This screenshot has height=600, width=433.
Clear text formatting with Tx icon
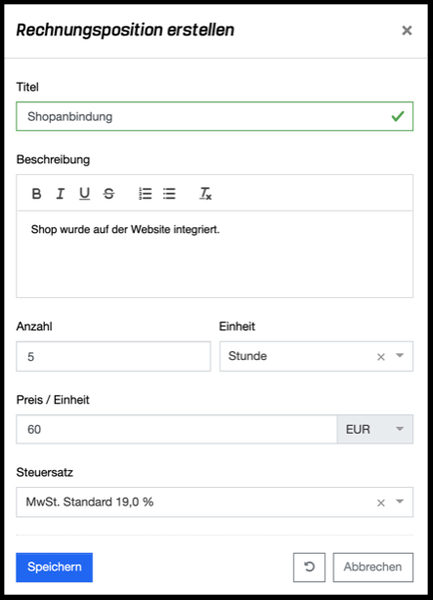pyautogui.click(x=205, y=194)
